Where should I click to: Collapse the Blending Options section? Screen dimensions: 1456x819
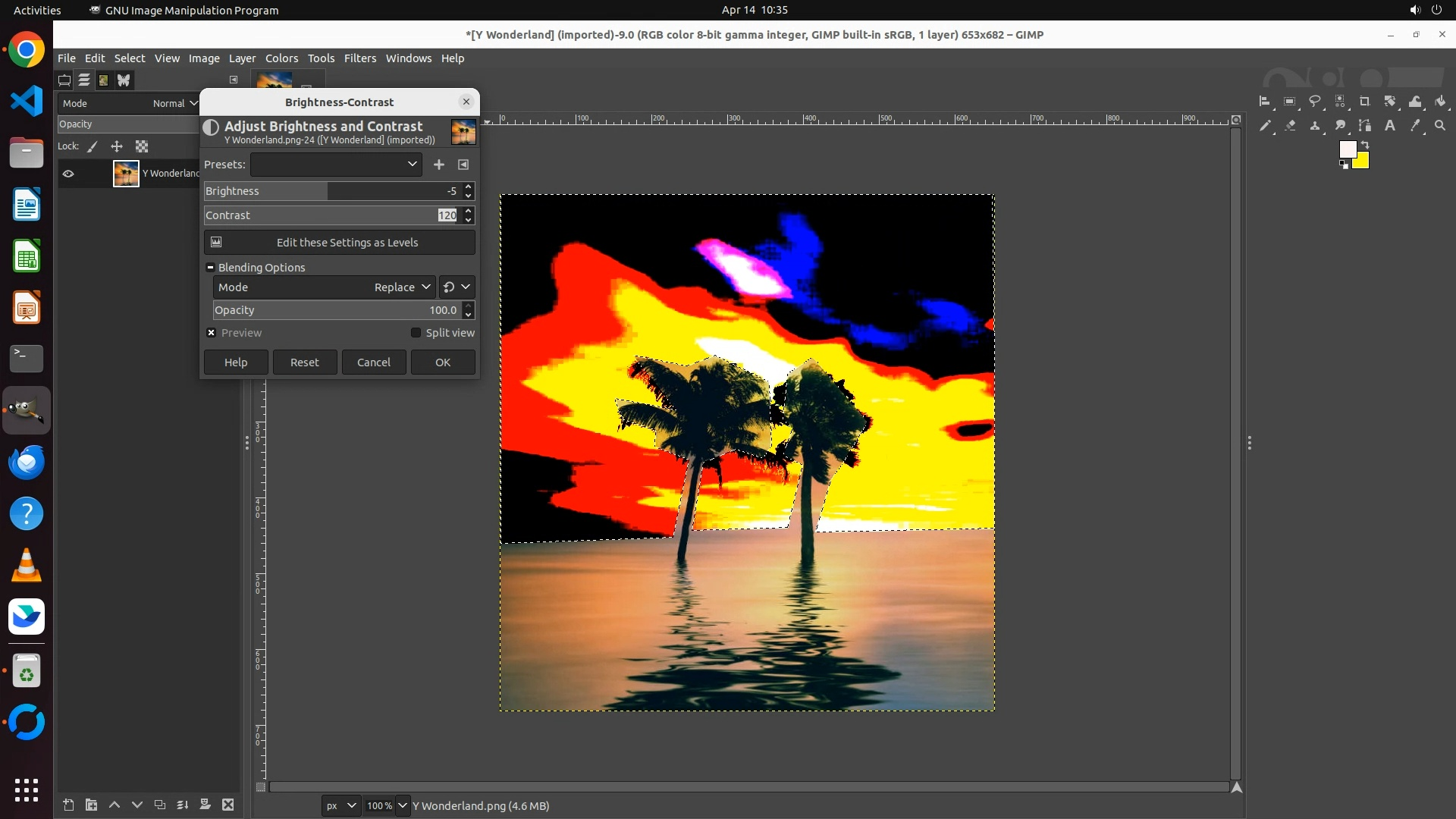click(x=211, y=268)
